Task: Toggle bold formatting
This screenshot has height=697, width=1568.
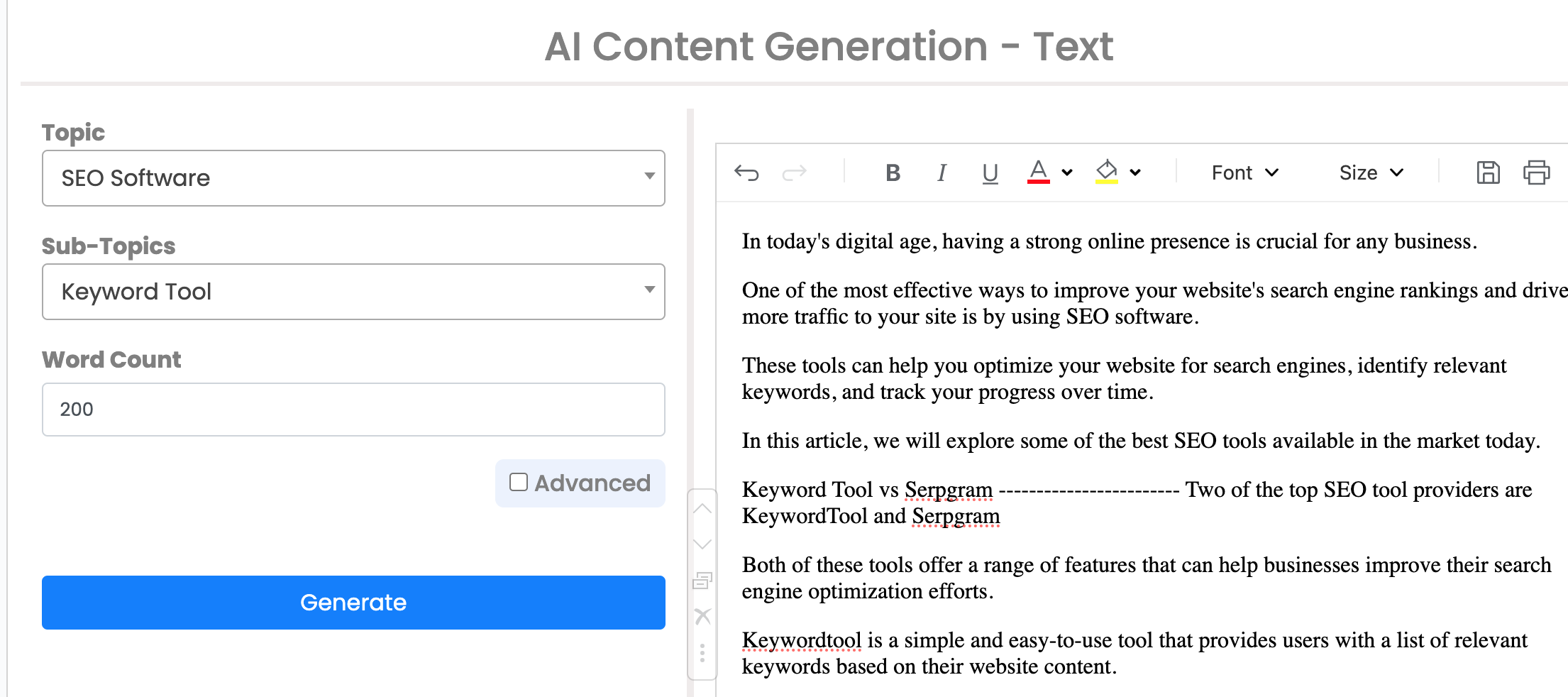Action: coord(893,172)
